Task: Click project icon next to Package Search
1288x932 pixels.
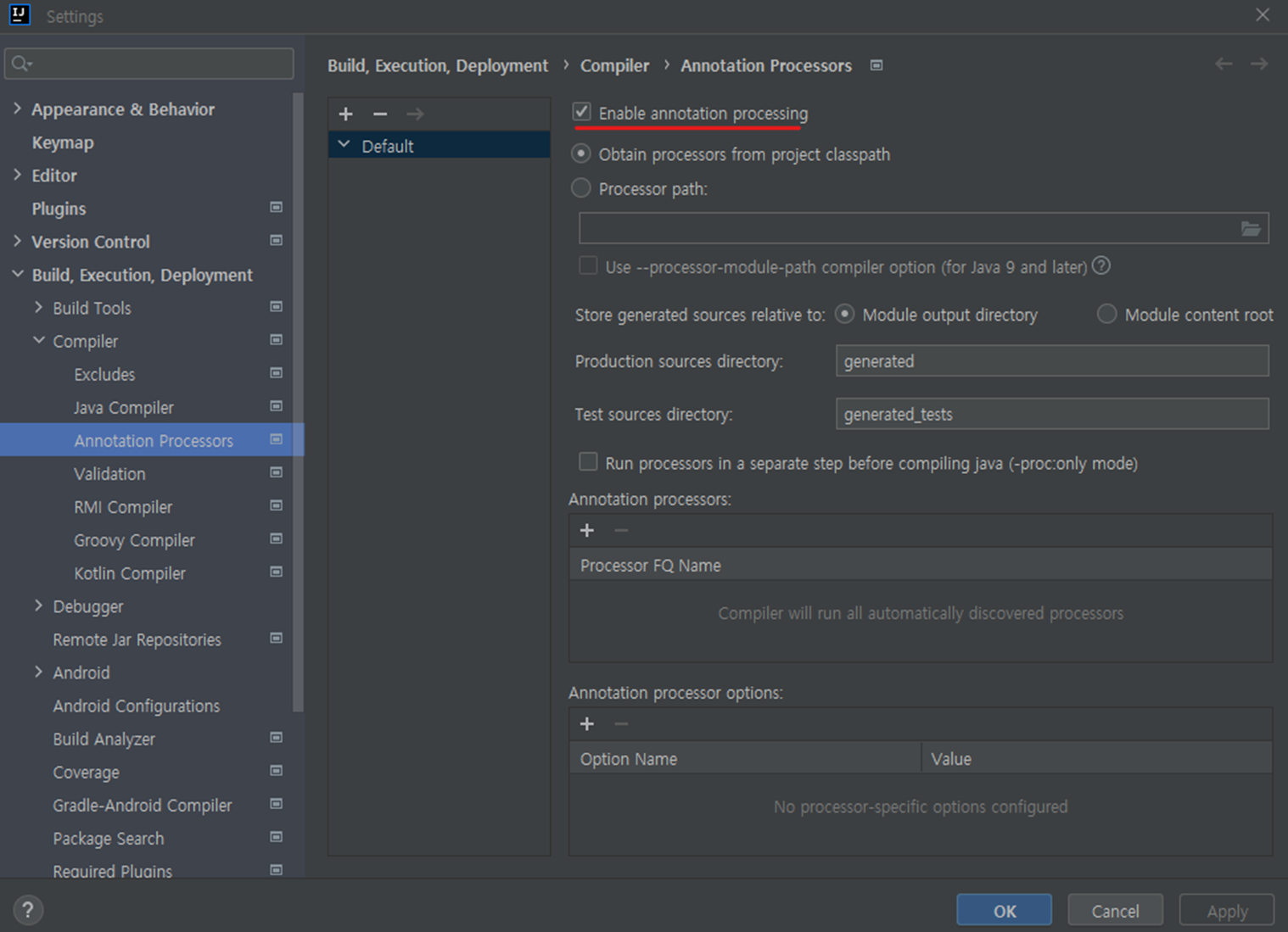Action: click(276, 837)
